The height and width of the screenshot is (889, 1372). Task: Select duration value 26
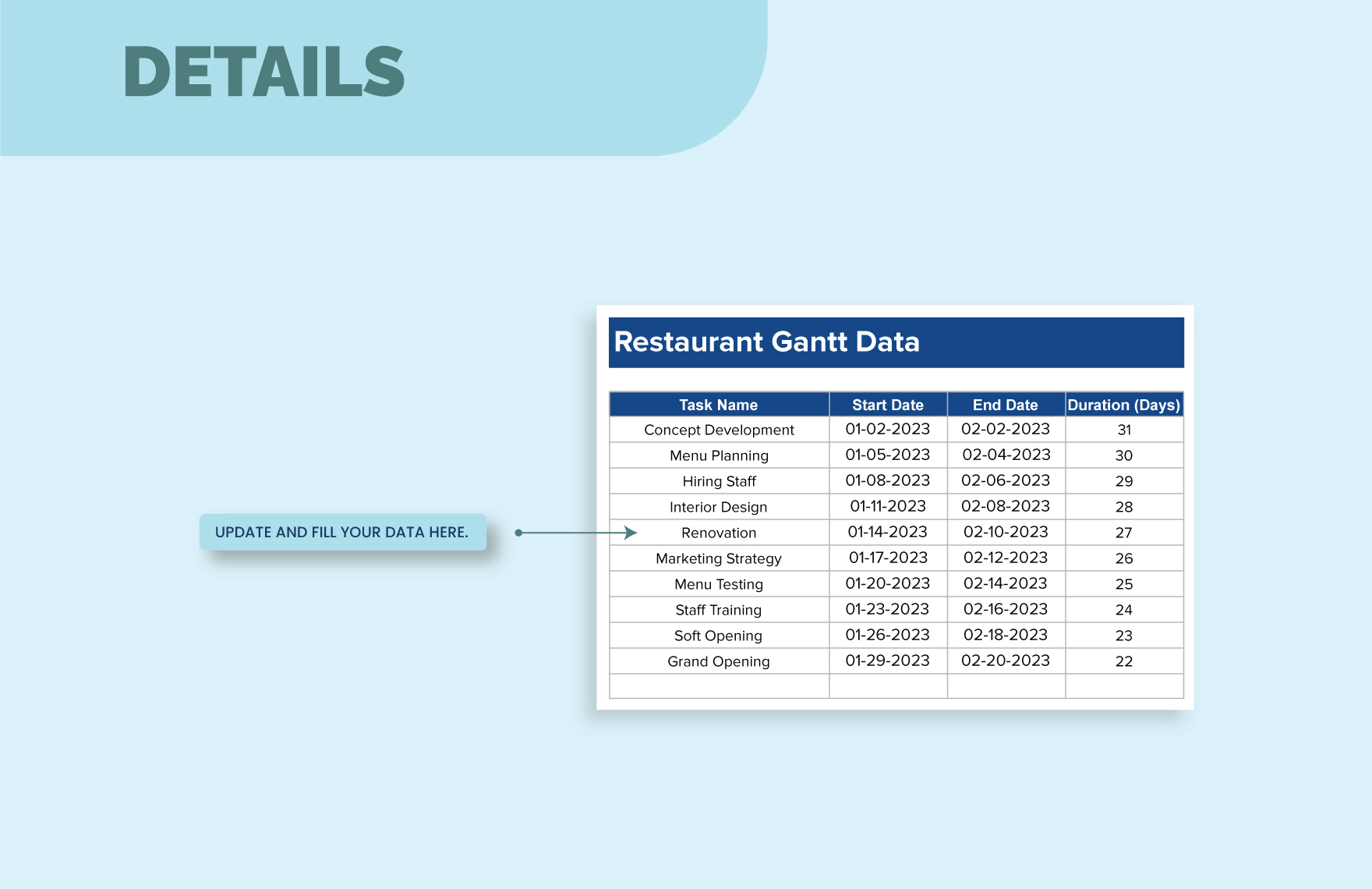click(1124, 558)
